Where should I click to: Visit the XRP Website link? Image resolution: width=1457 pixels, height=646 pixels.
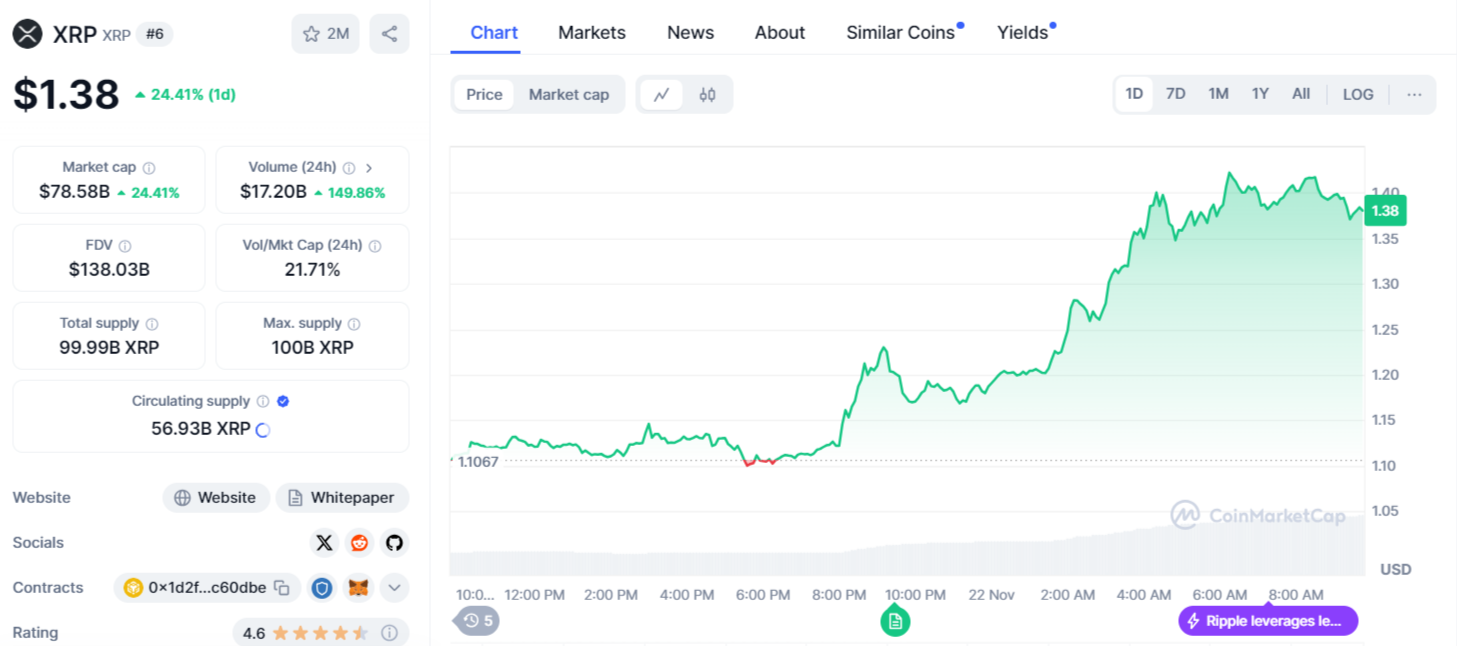216,498
